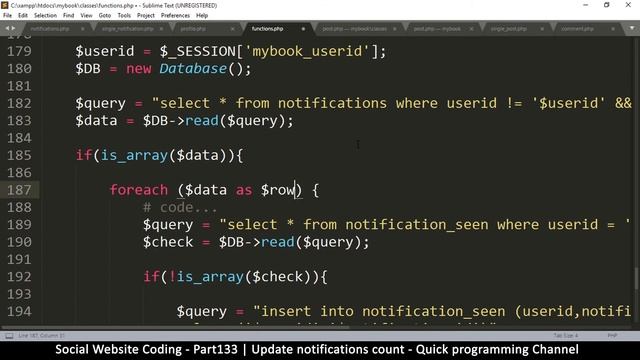Click unsaved dot on functions.php tab

tap(303, 29)
